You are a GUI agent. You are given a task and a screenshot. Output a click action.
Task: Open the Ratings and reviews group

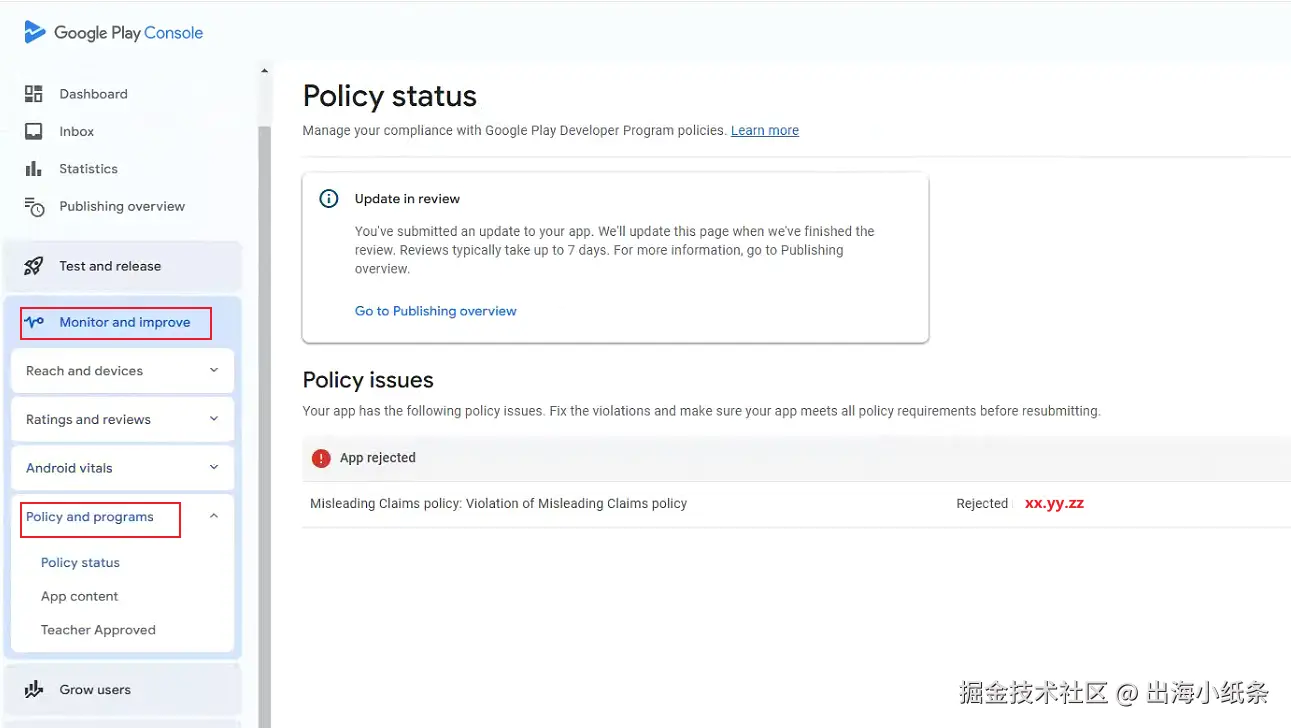tap(122, 419)
